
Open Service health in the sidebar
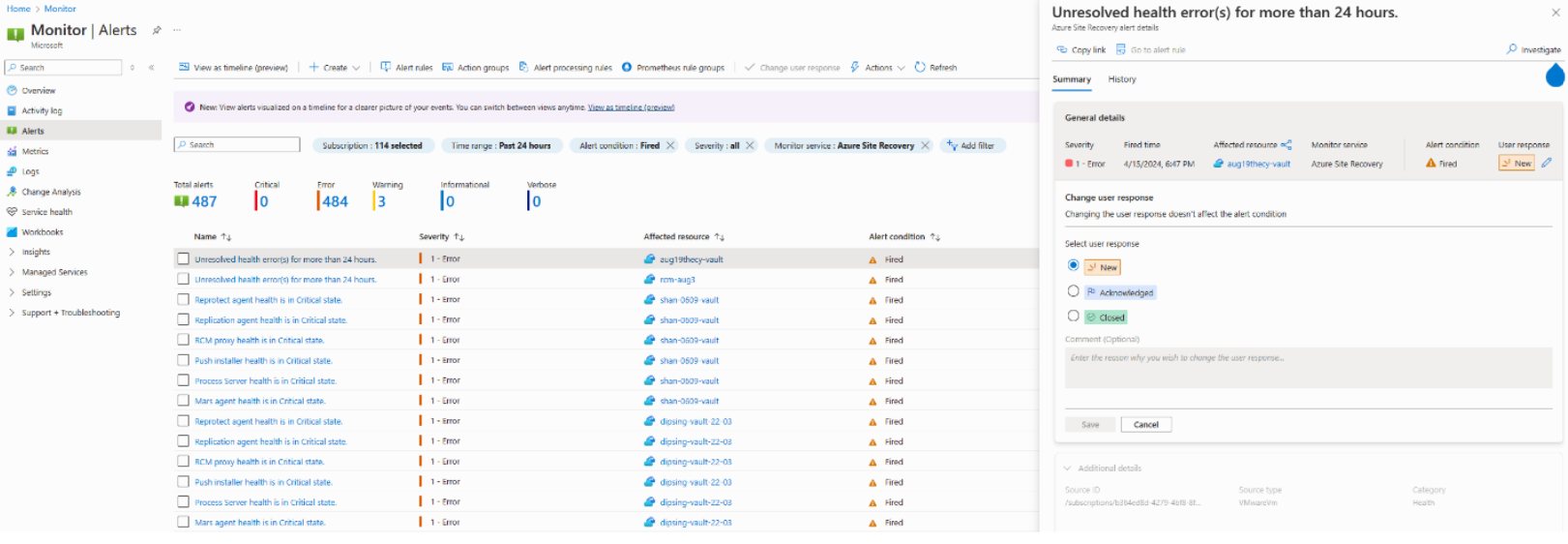[x=46, y=212]
